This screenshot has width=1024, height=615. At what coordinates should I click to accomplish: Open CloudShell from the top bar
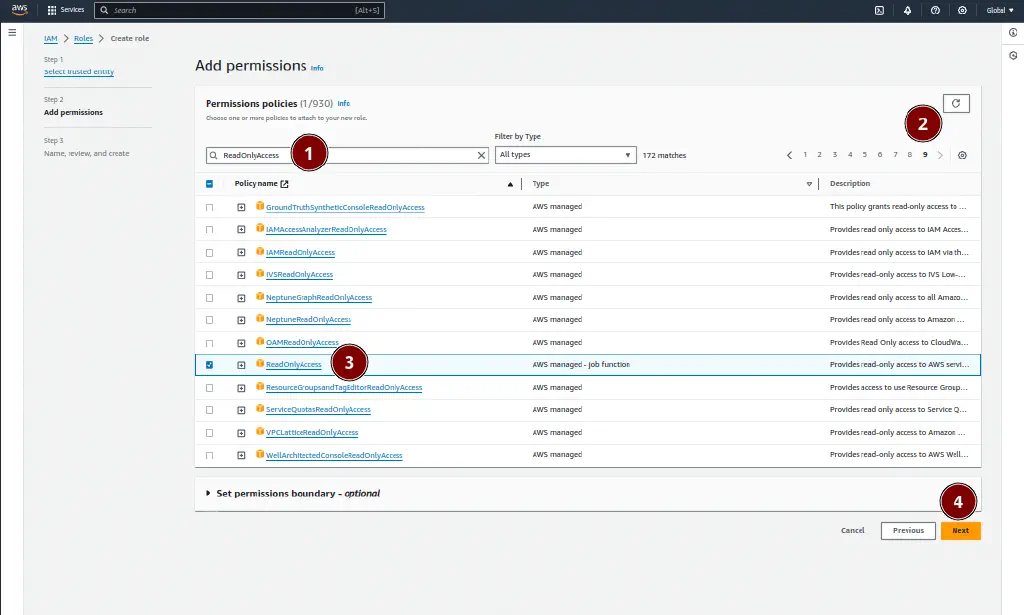pyautogui.click(x=879, y=10)
